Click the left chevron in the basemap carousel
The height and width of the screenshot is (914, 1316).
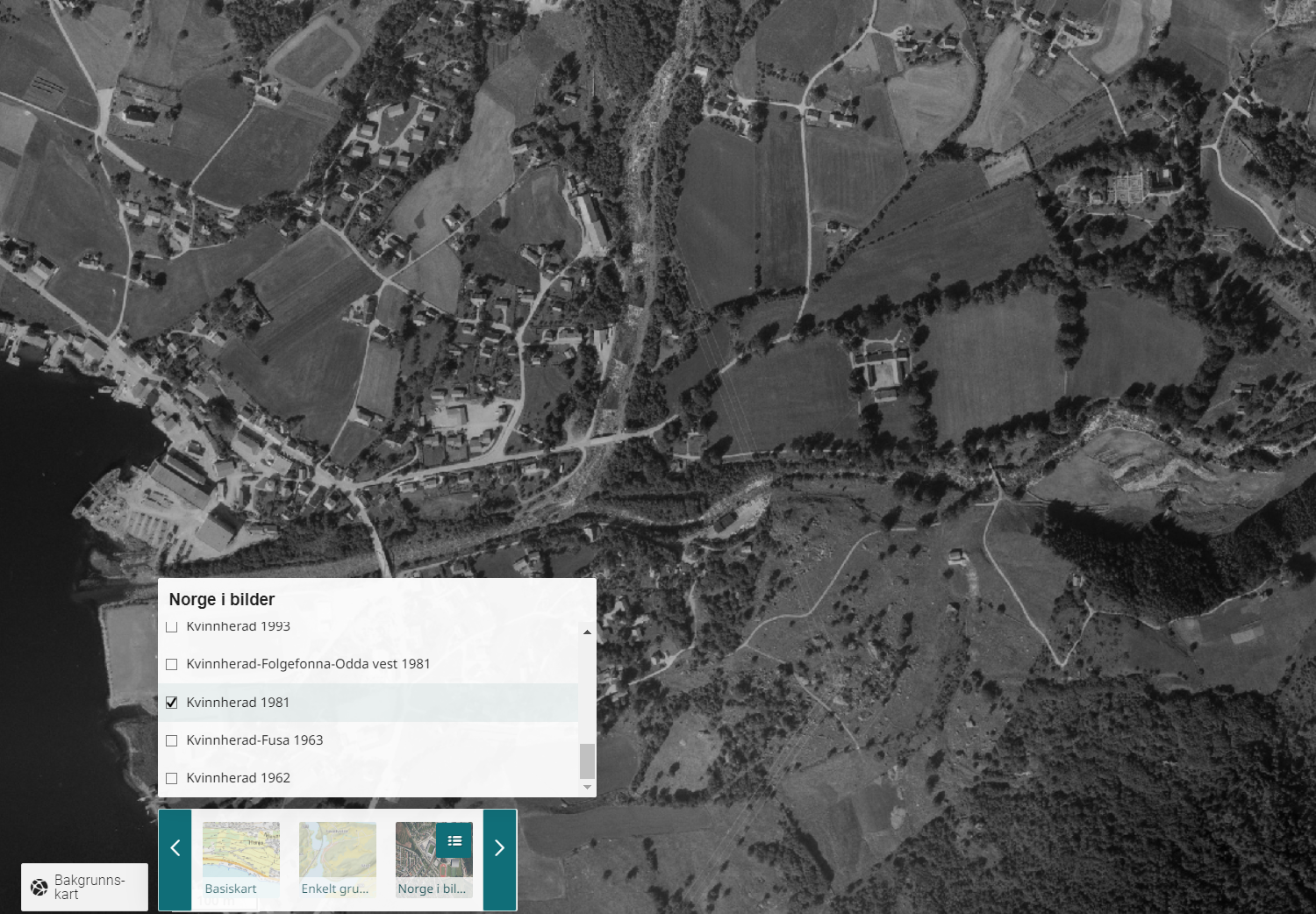tap(175, 847)
